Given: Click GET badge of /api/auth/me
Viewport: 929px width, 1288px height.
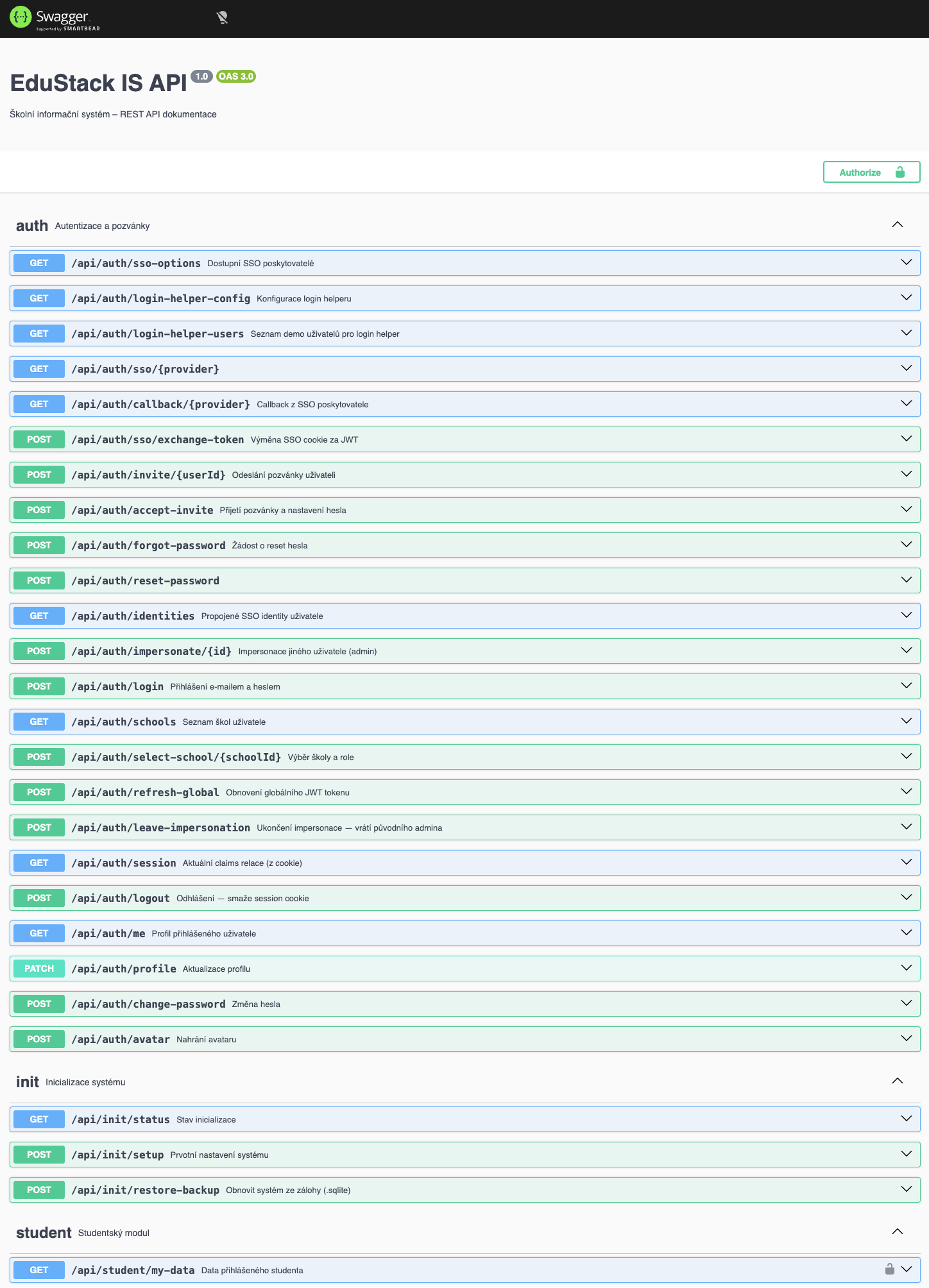Looking at the screenshot, I should click(39, 933).
